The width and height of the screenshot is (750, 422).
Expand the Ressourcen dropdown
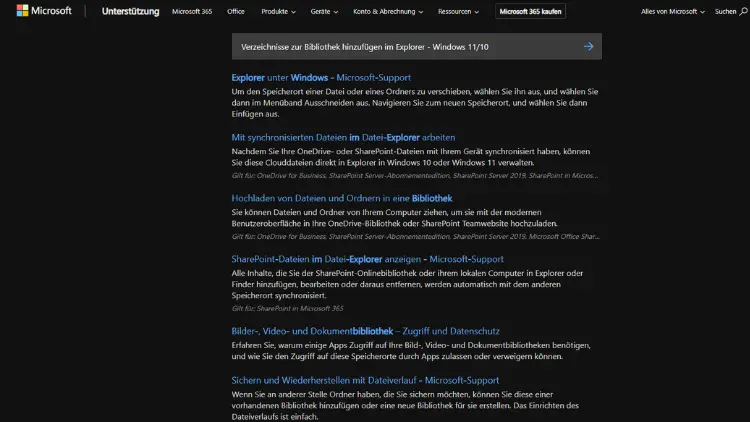pyautogui.click(x=458, y=11)
